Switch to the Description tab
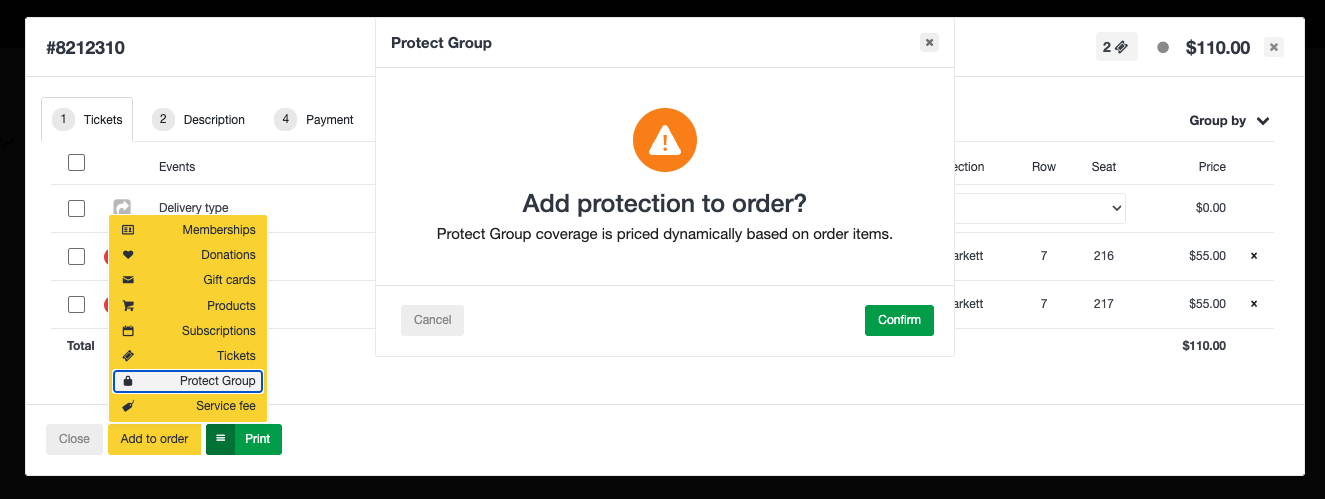Screen dimensions: 1325x499 (199, 119)
